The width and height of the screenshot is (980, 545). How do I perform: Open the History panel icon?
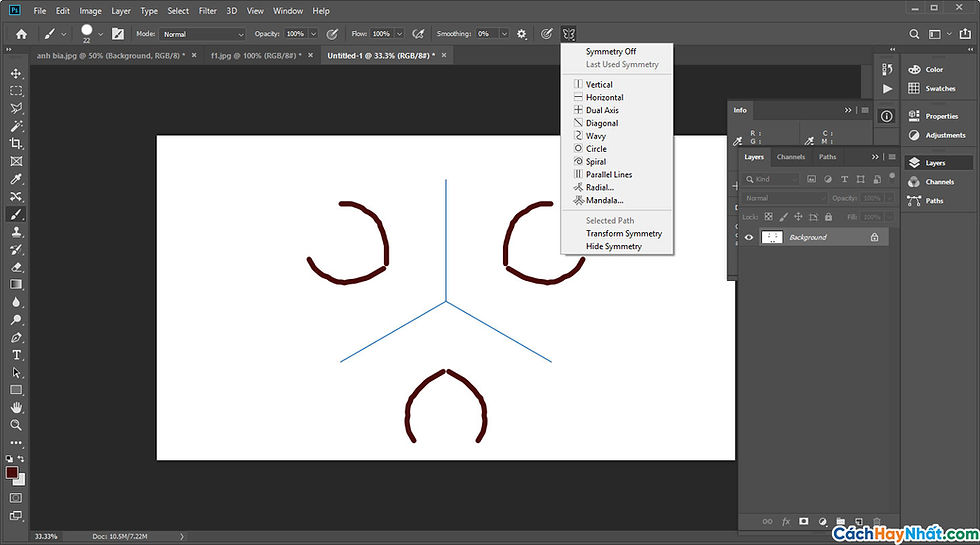click(x=887, y=69)
